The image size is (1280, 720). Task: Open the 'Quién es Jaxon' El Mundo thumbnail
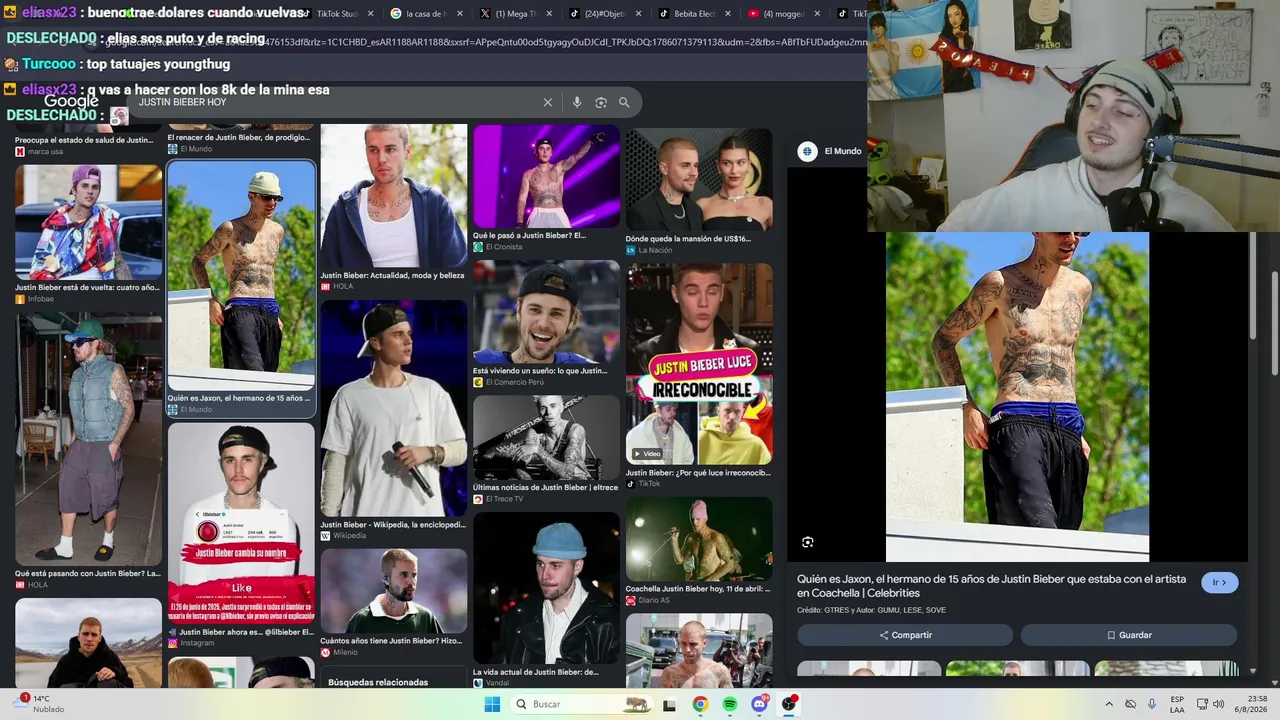[241, 277]
